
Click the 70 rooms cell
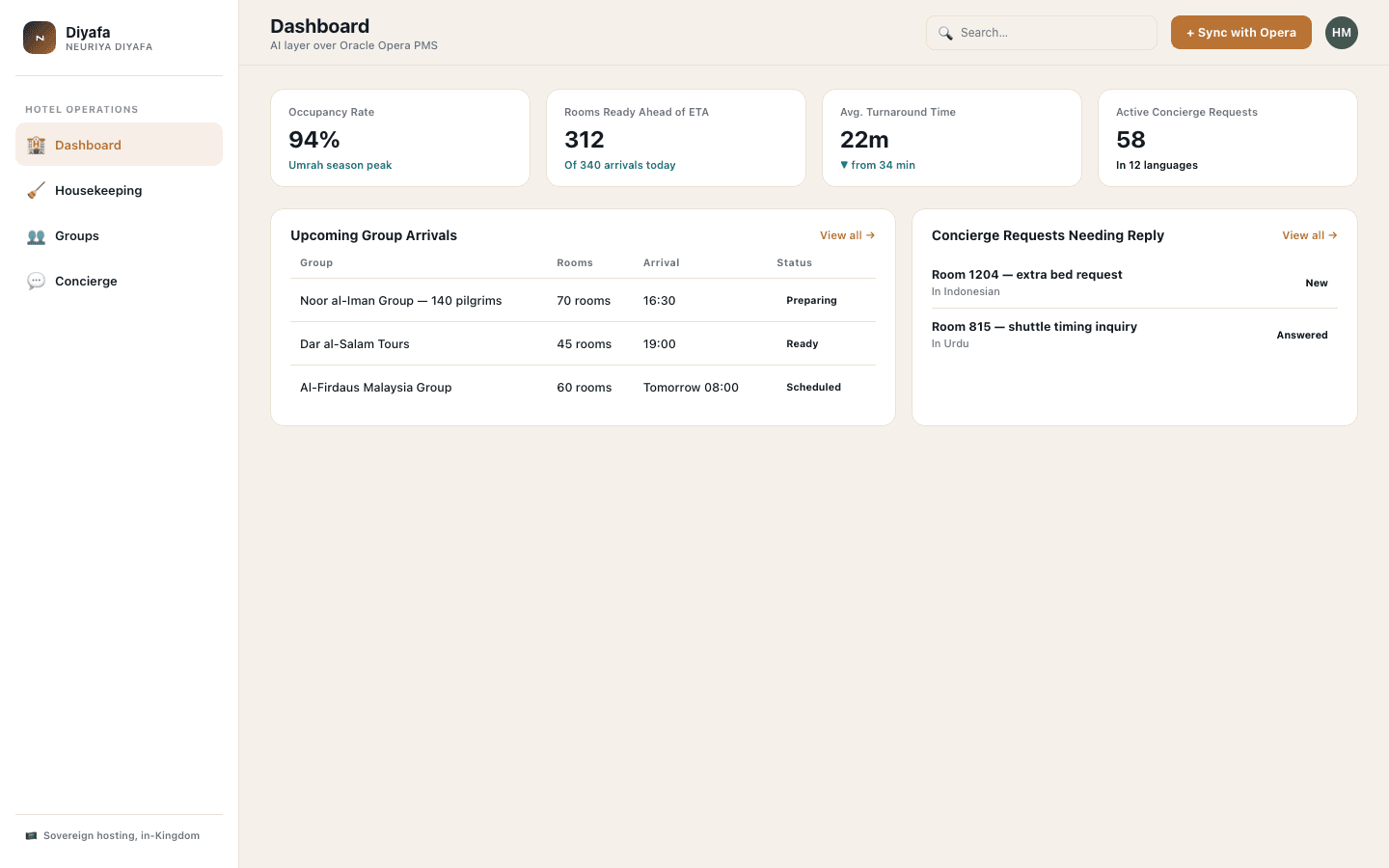pos(584,301)
